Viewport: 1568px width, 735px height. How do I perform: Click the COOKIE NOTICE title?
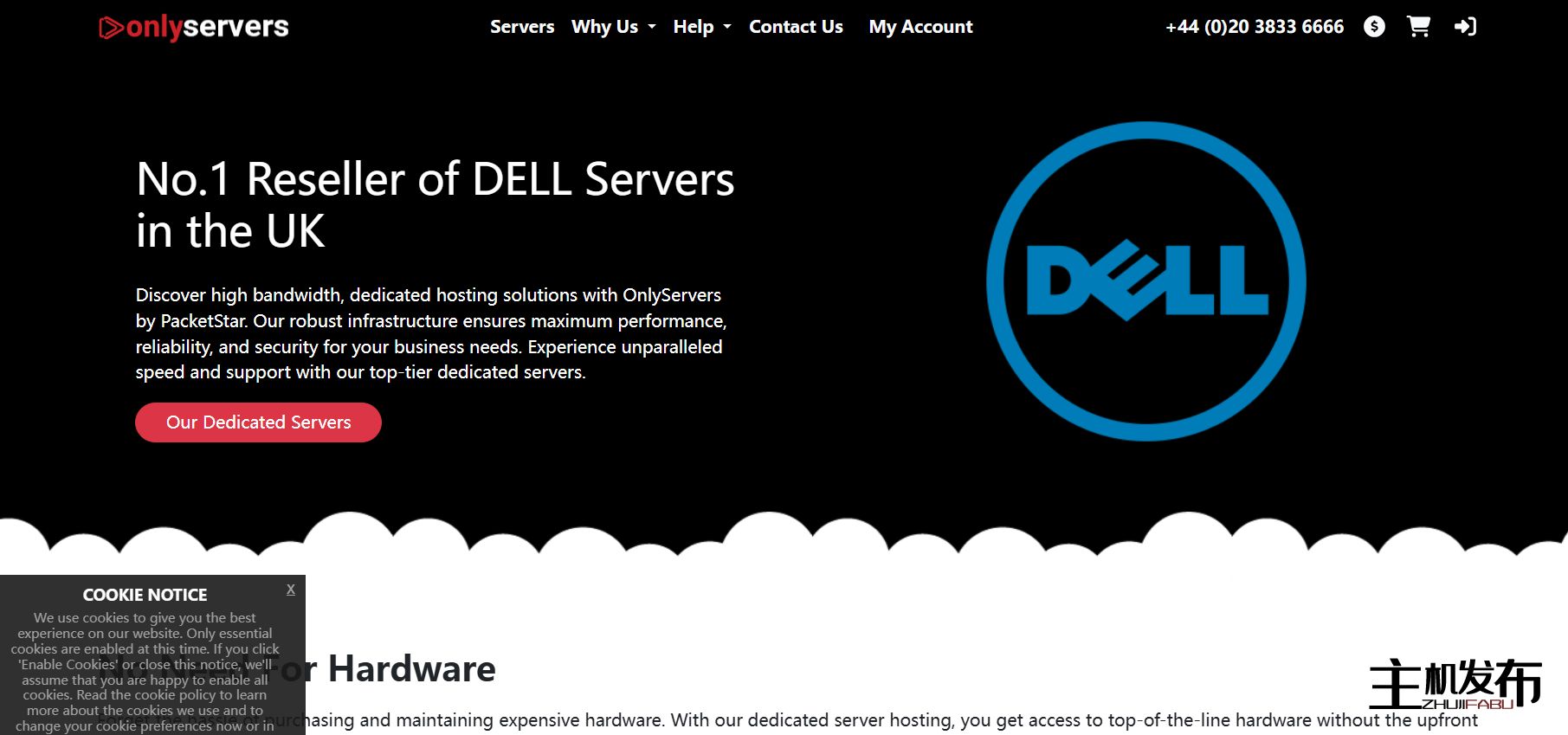(x=145, y=595)
